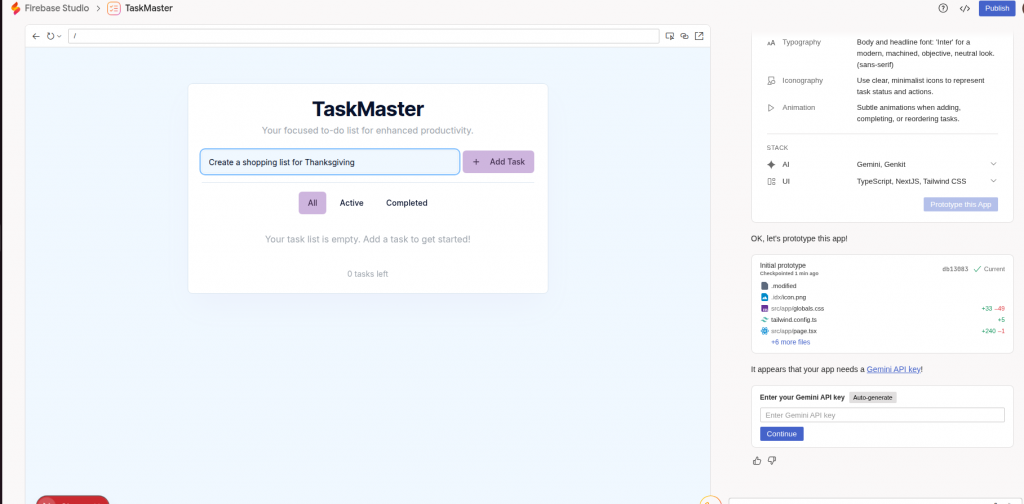
Task: Click the Typography icon in the blueprint
Action: tap(771, 42)
